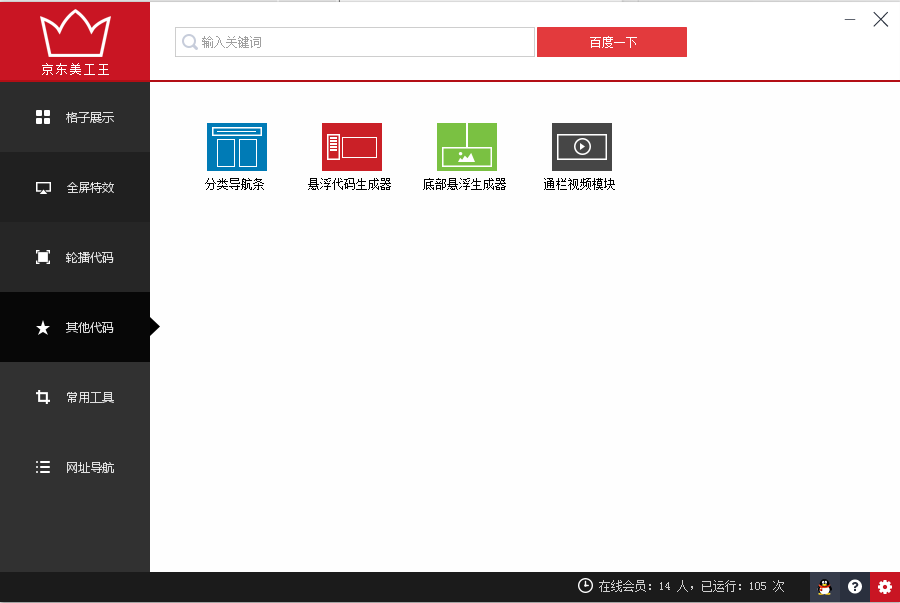Open settings with the red gear icon
The width and height of the screenshot is (900, 603).
click(884, 587)
